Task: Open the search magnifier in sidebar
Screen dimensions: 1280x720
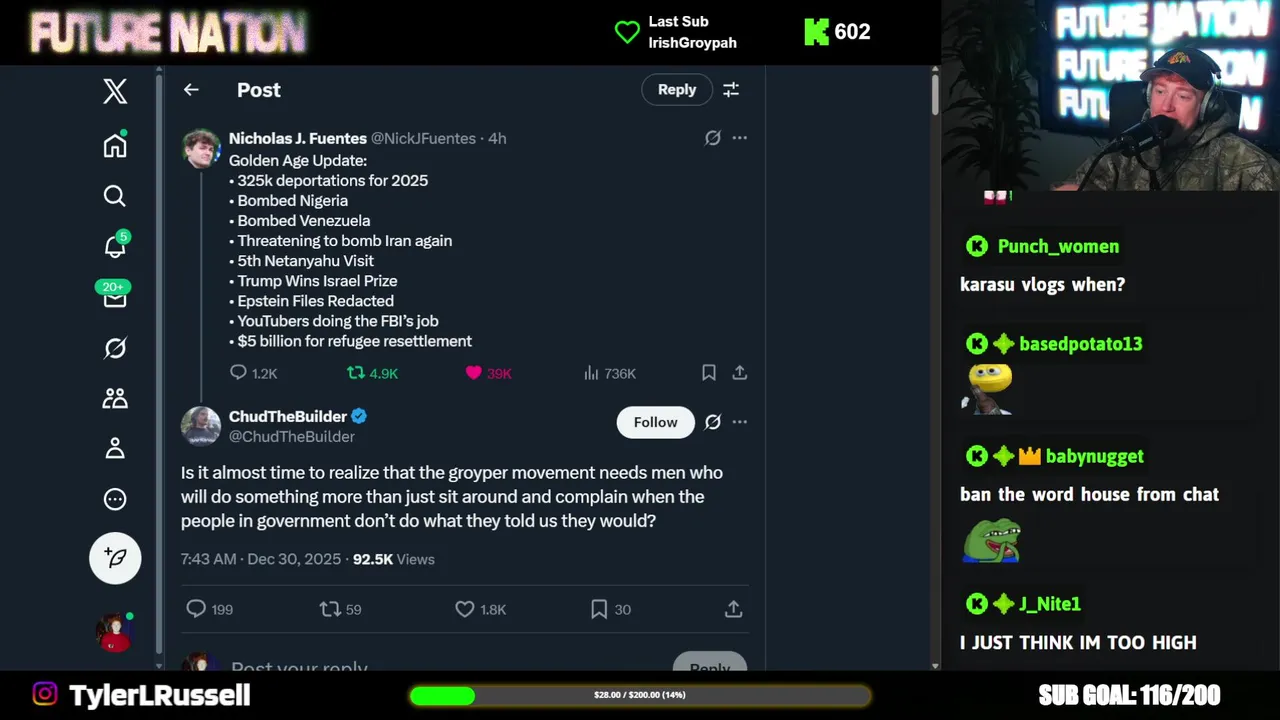Action: (x=115, y=196)
